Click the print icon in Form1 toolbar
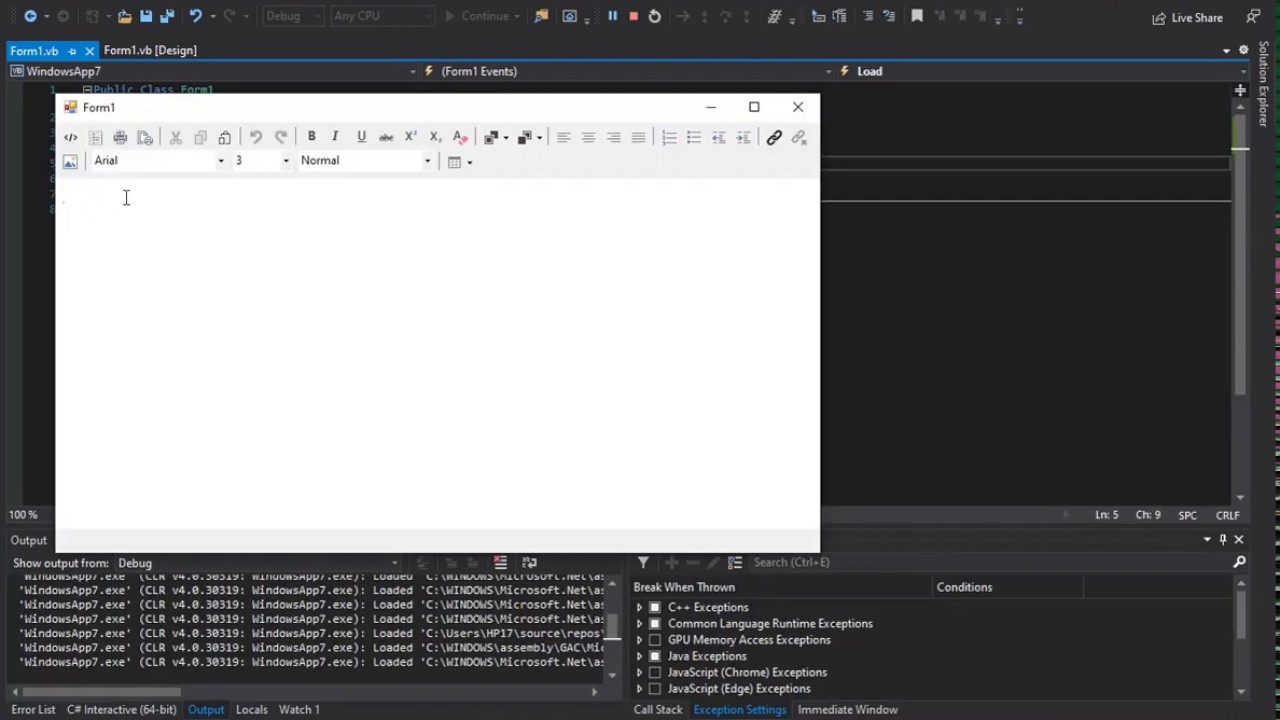Screen dimensions: 1280x720 coord(120,137)
